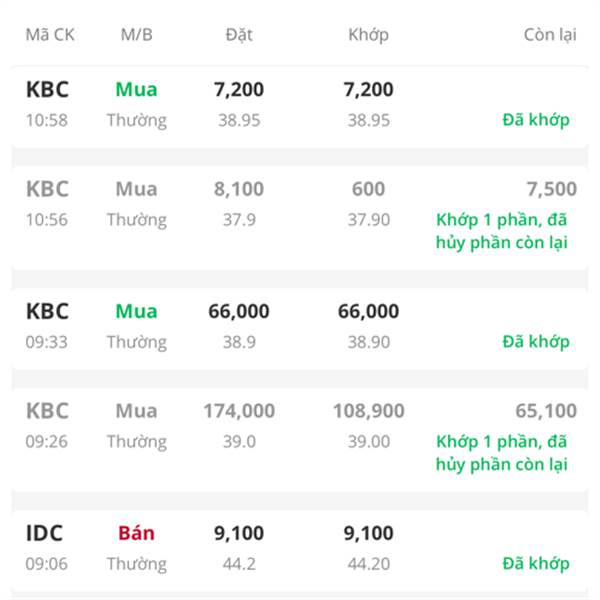Open the KBC 66,000 share order row

coord(300,328)
